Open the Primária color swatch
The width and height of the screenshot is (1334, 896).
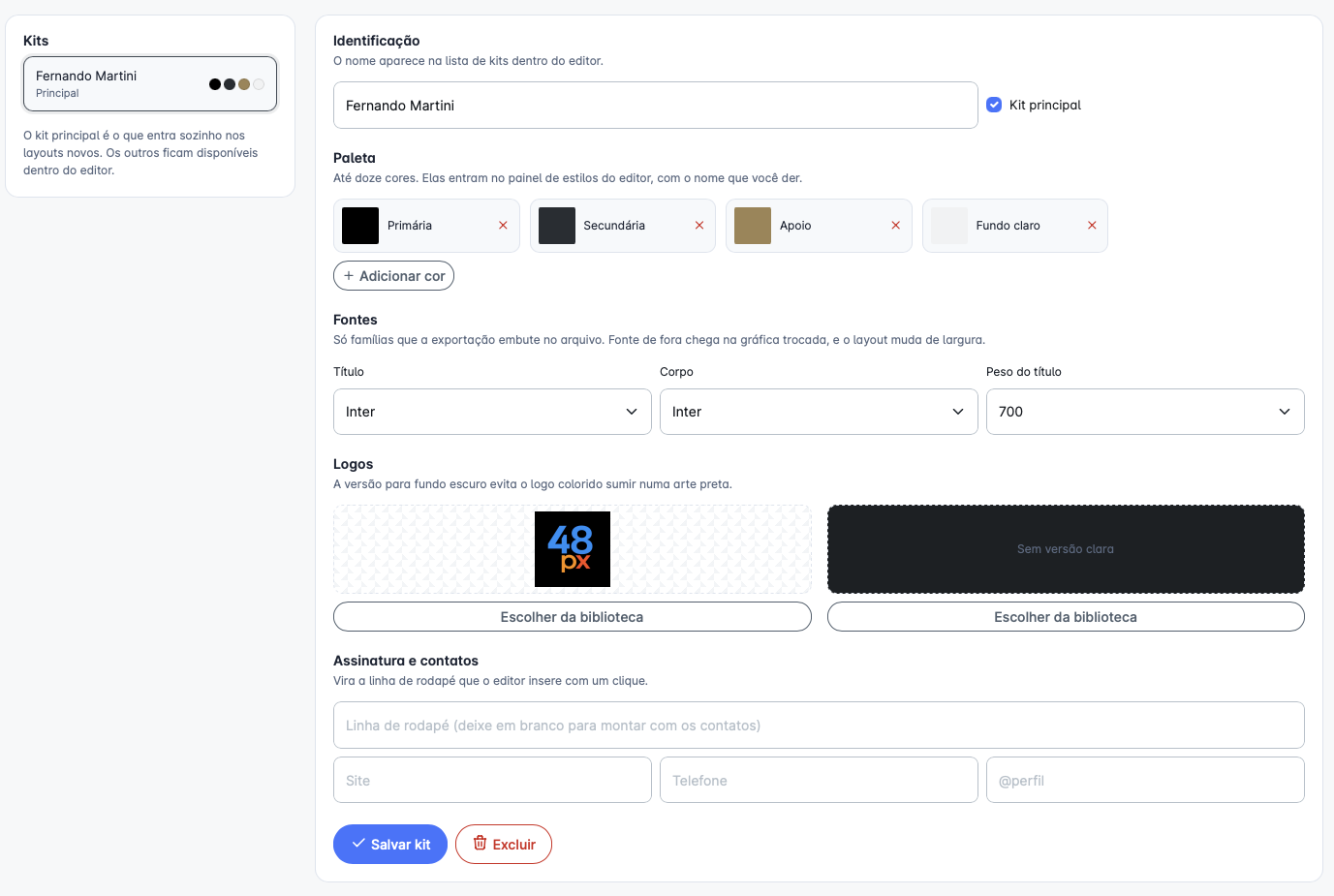point(360,226)
